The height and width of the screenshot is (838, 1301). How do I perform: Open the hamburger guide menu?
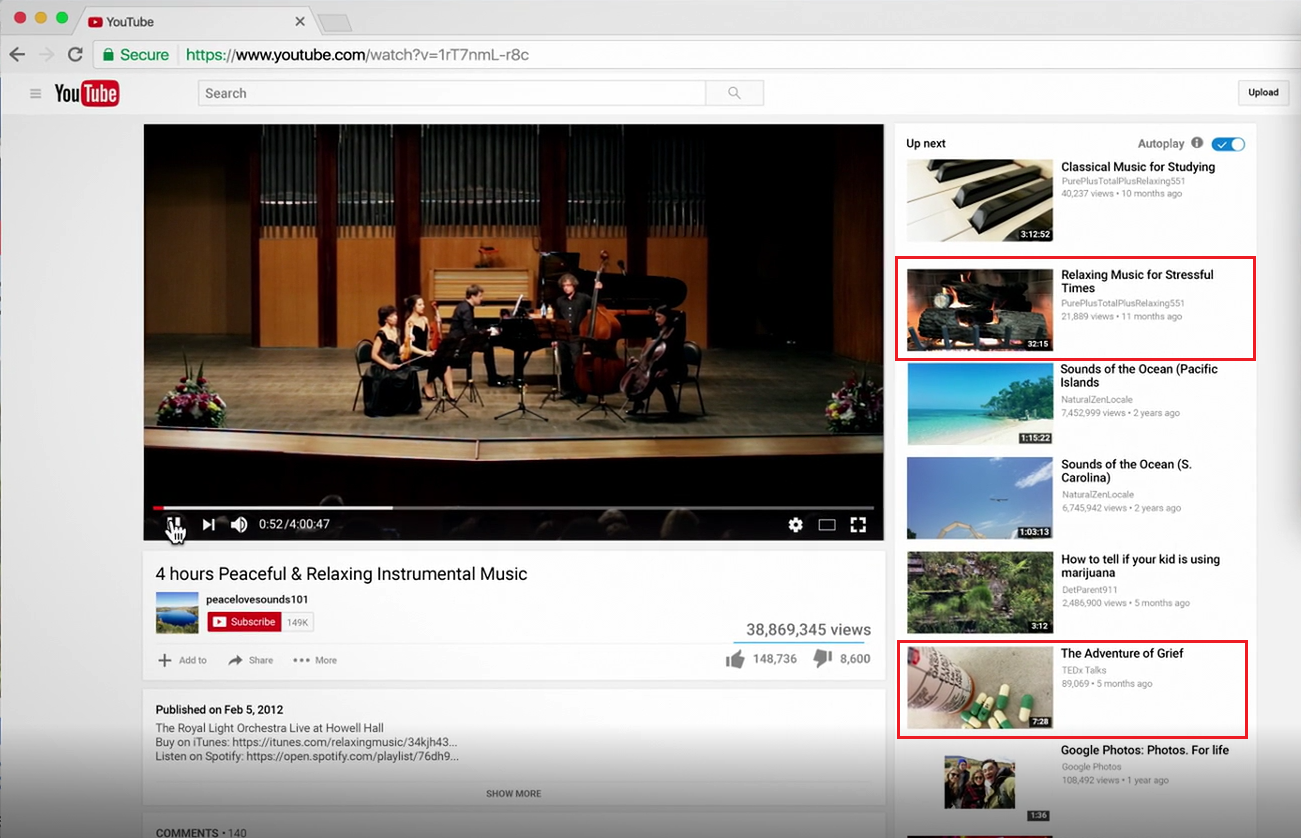(36, 94)
